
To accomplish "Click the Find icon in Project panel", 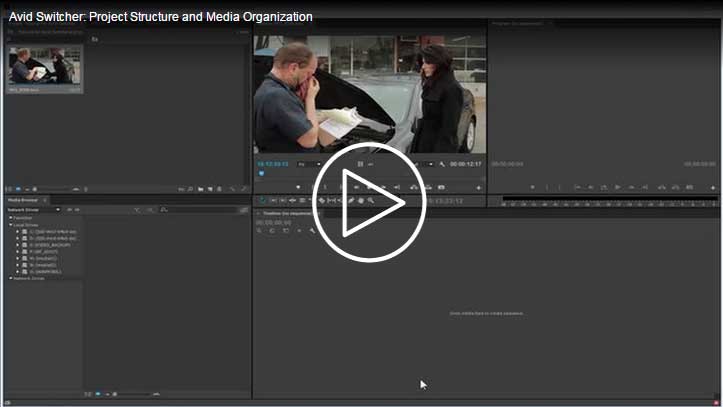I will [x=190, y=189].
